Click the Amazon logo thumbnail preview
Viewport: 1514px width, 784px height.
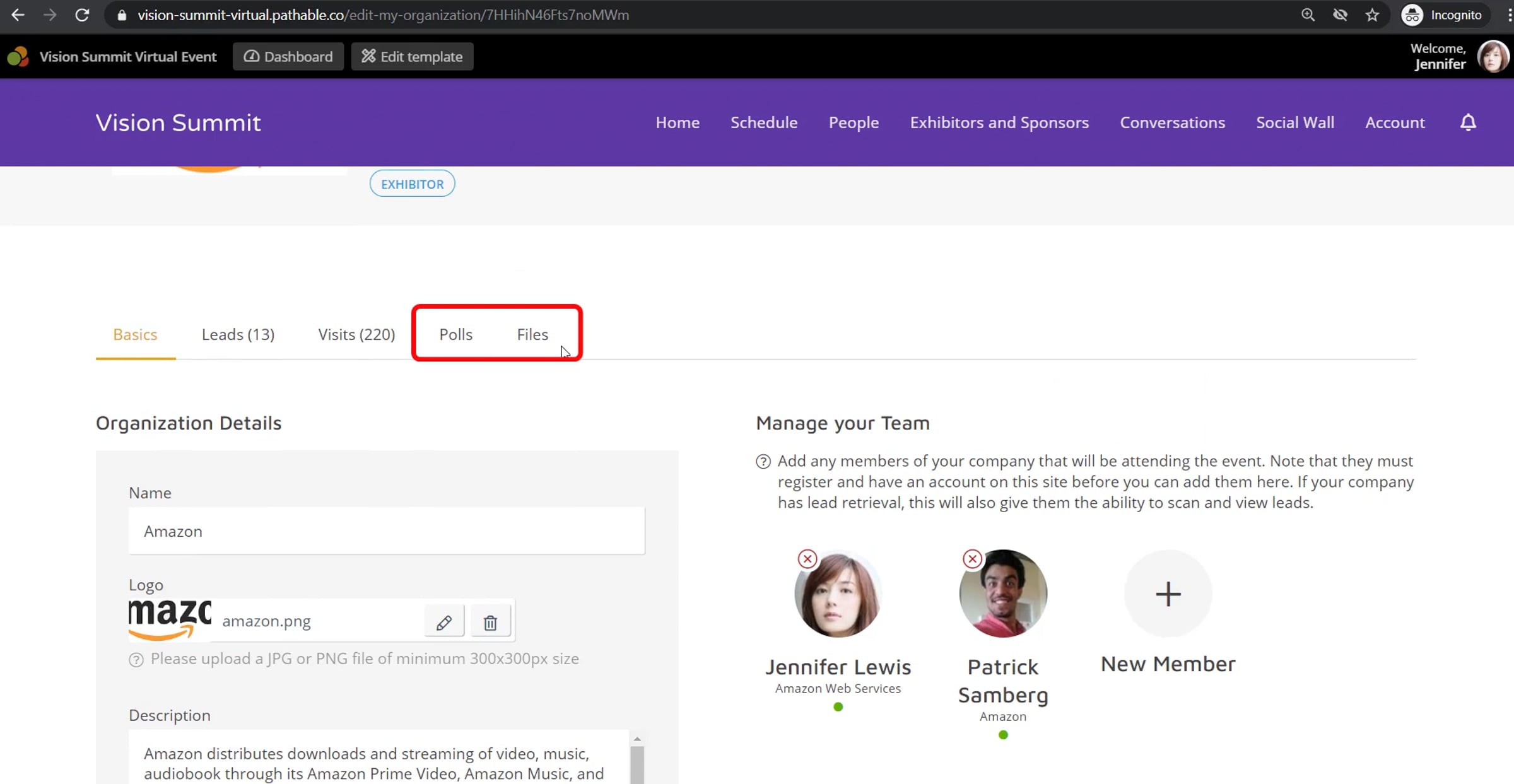click(170, 620)
